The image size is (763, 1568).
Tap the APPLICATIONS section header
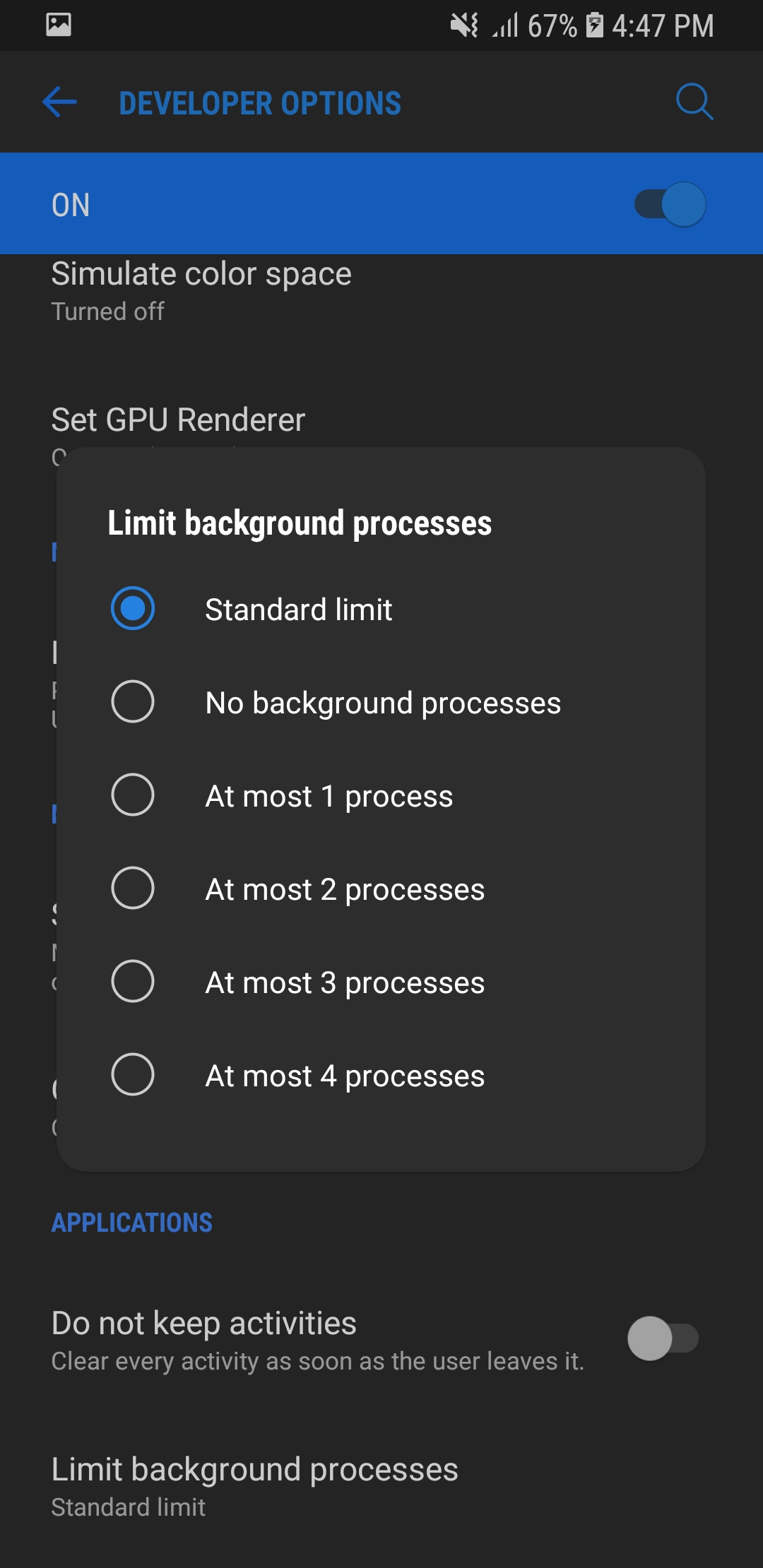(x=133, y=1223)
